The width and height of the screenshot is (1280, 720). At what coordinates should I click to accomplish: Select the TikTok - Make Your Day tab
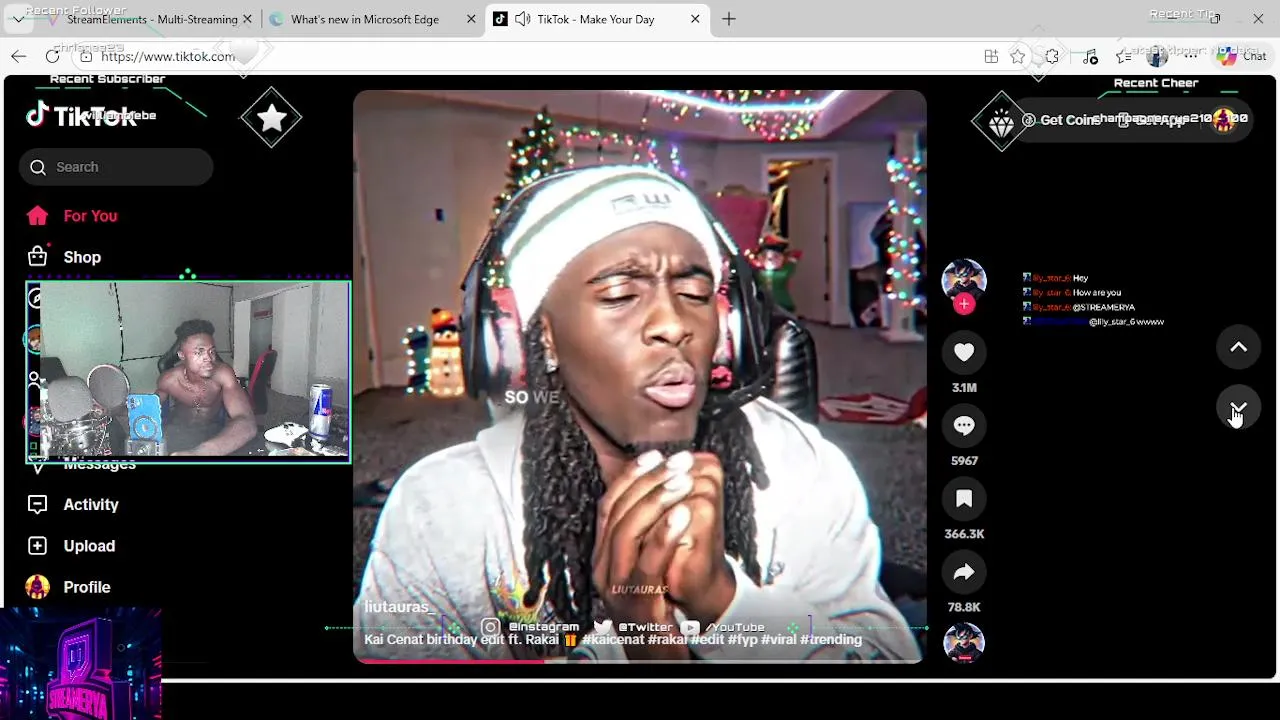click(x=596, y=19)
